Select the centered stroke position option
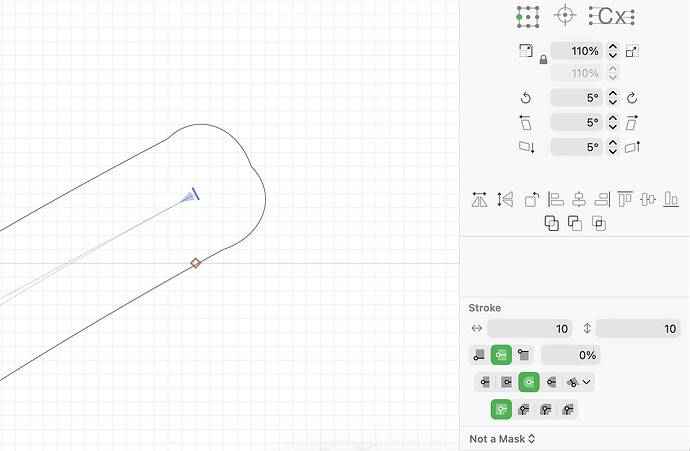The height and width of the screenshot is (451, 690). point(501,355)
